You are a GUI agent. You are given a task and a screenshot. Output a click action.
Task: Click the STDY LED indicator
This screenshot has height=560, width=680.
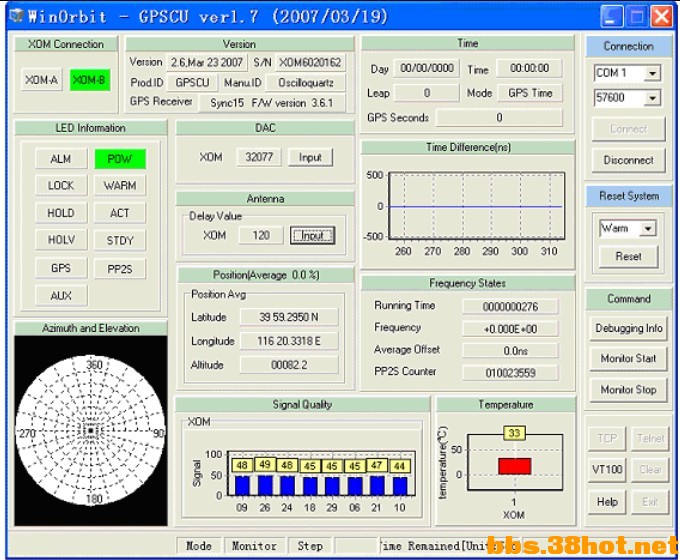click(x=120, y=241)
